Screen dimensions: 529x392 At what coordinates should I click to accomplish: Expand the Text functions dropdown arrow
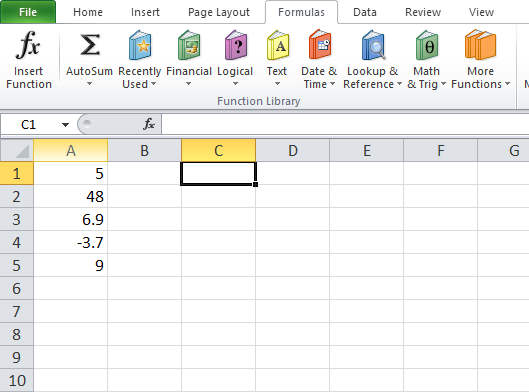pos(277,84)
